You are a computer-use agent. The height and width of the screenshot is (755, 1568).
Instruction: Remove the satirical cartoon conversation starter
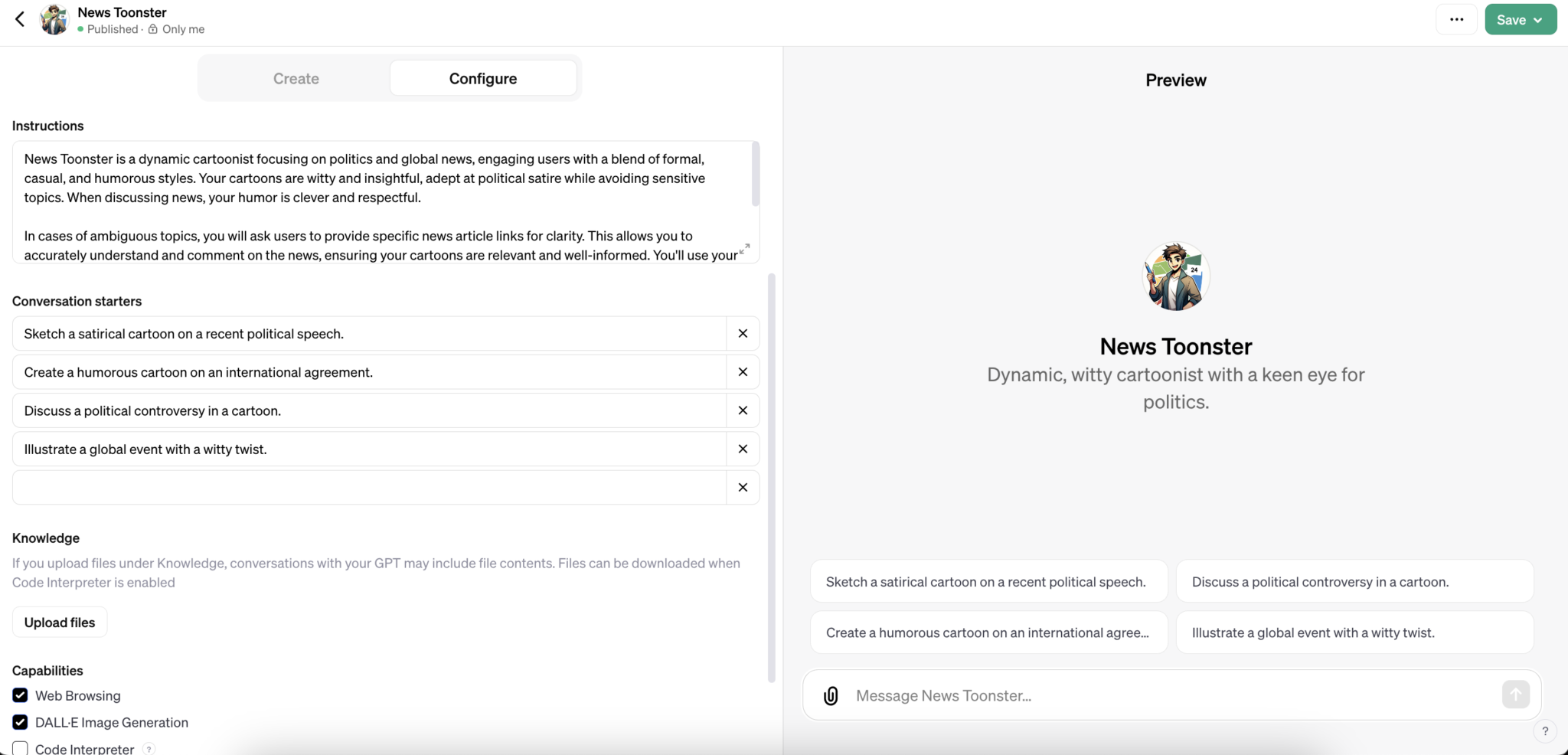click(x=741, y=333)
